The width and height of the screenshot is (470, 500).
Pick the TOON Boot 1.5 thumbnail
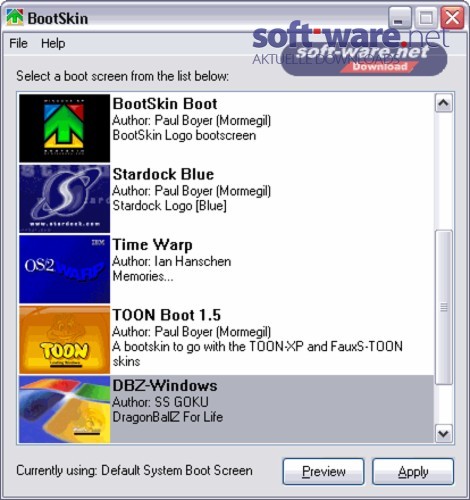(x=64, y=339)
